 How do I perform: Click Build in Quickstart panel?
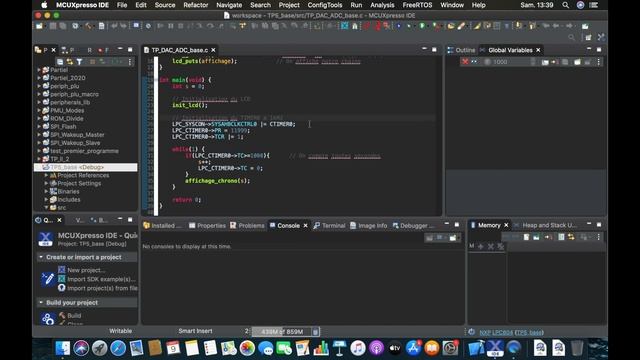(74, 316)
